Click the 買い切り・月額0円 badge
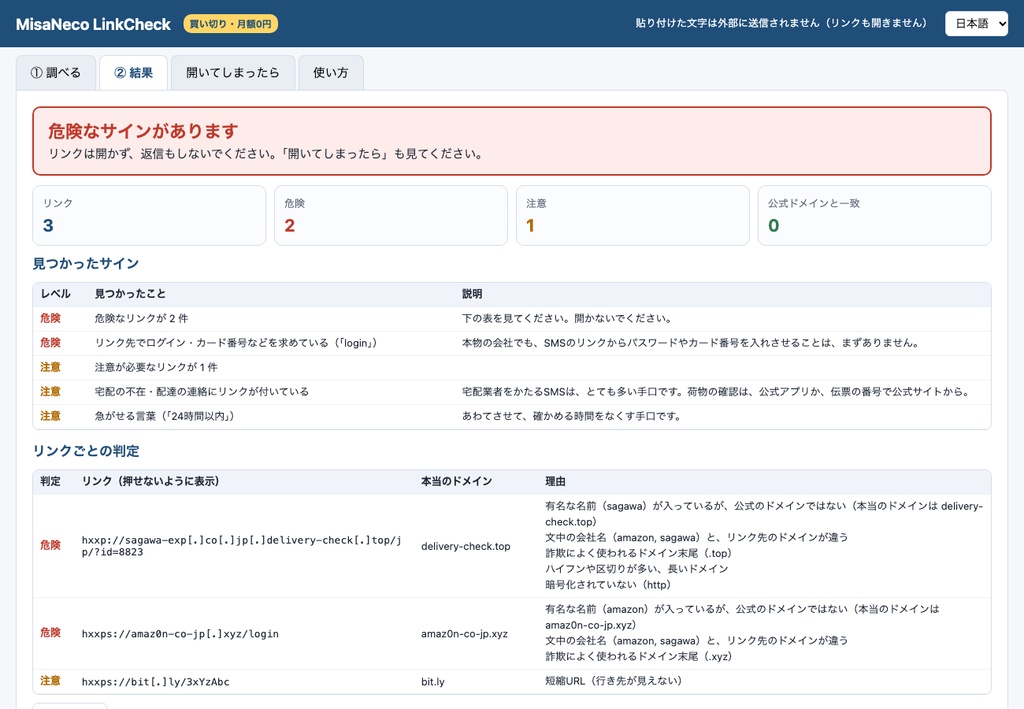Viewport: 1024px width, 709px height. coord(231,24)
